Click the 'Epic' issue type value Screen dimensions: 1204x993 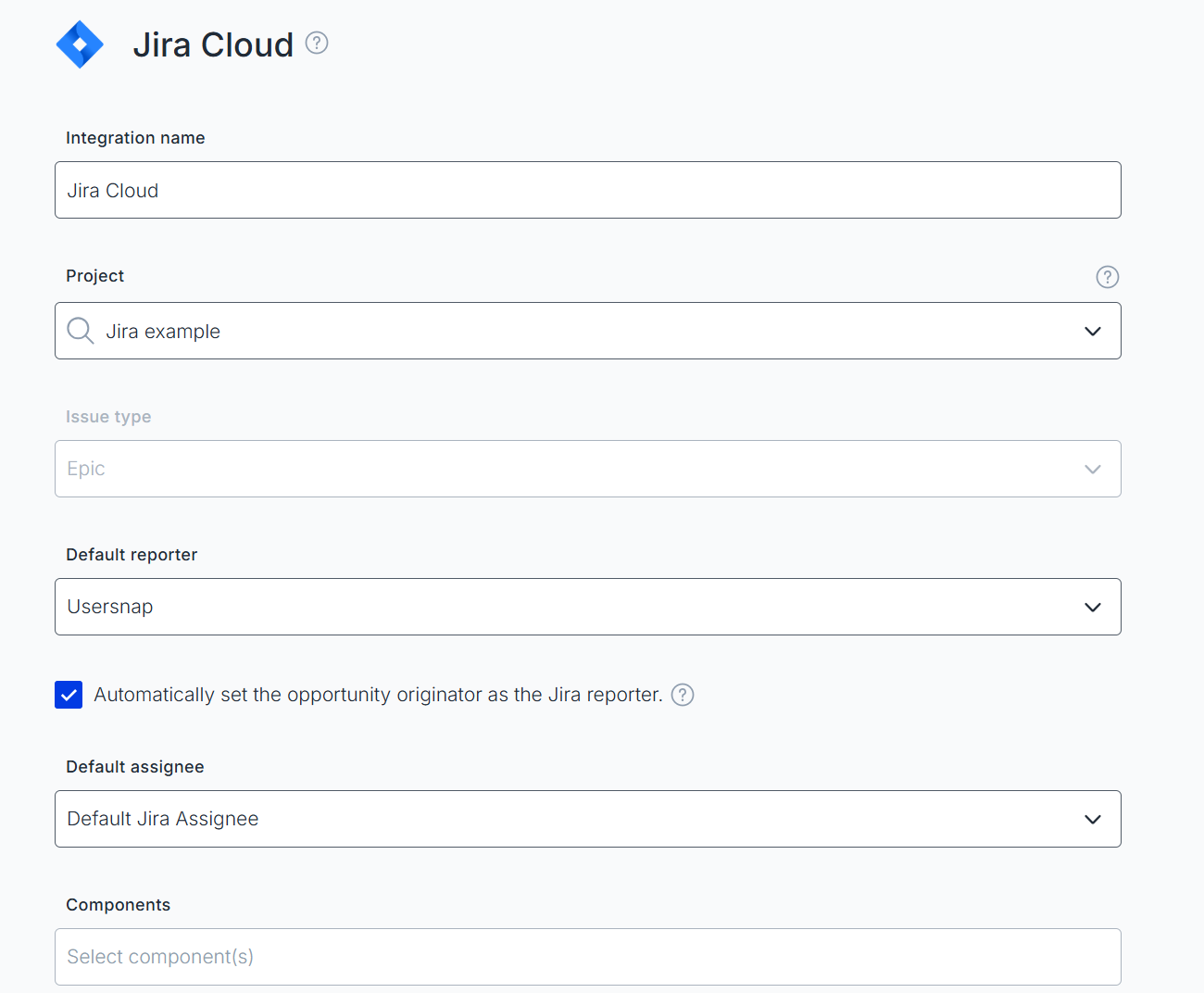[86, 469]
